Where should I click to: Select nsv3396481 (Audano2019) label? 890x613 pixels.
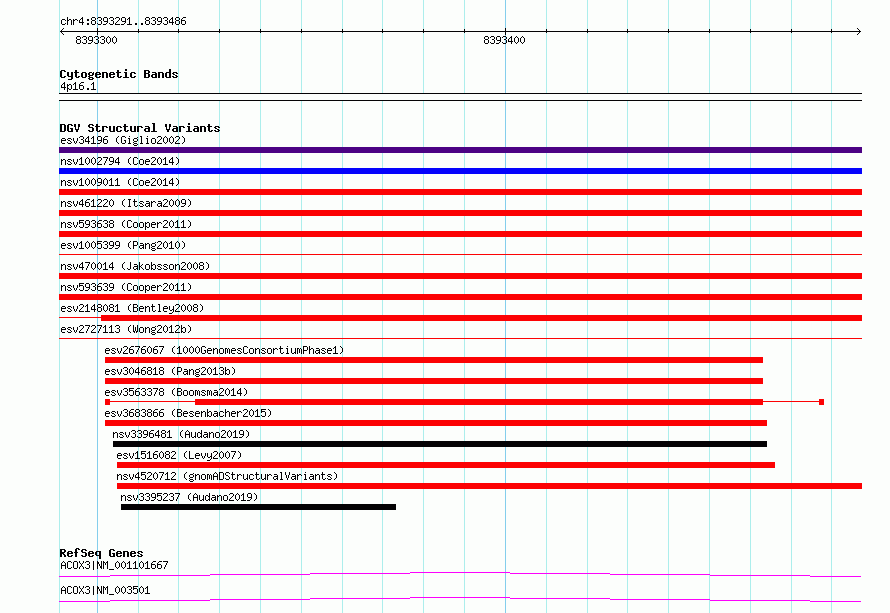[181, 434]
